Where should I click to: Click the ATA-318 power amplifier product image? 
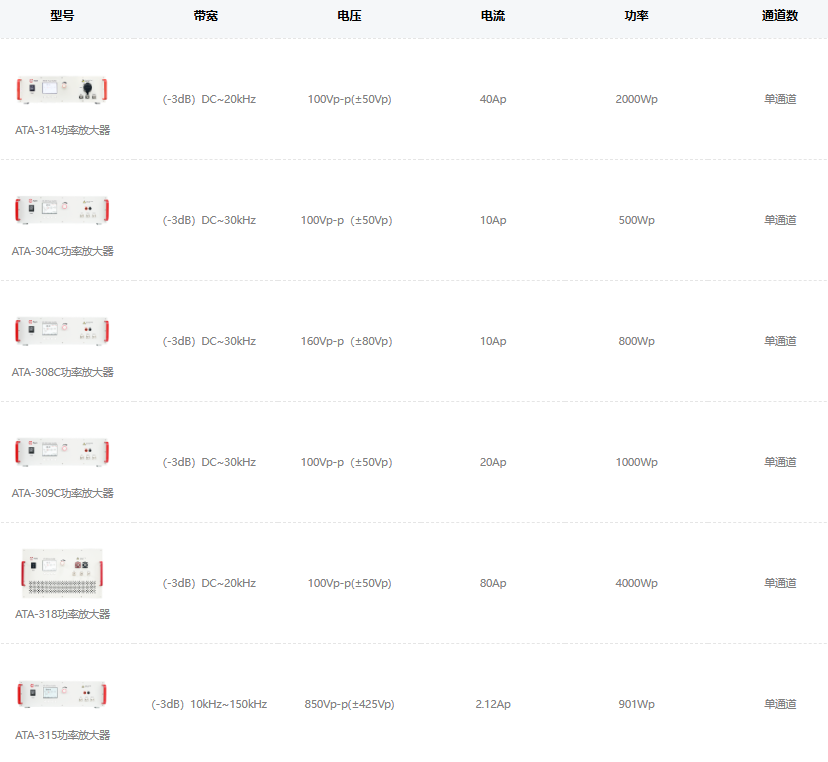(62, 573)
